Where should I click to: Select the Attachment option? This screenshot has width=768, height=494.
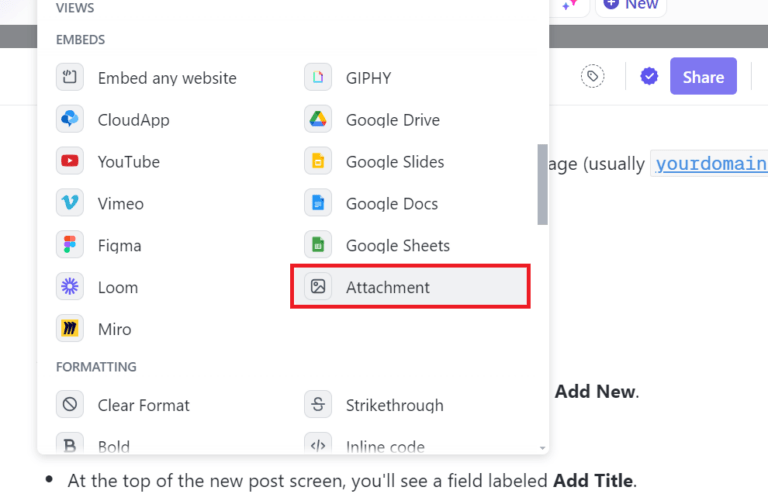click(410, 287)
